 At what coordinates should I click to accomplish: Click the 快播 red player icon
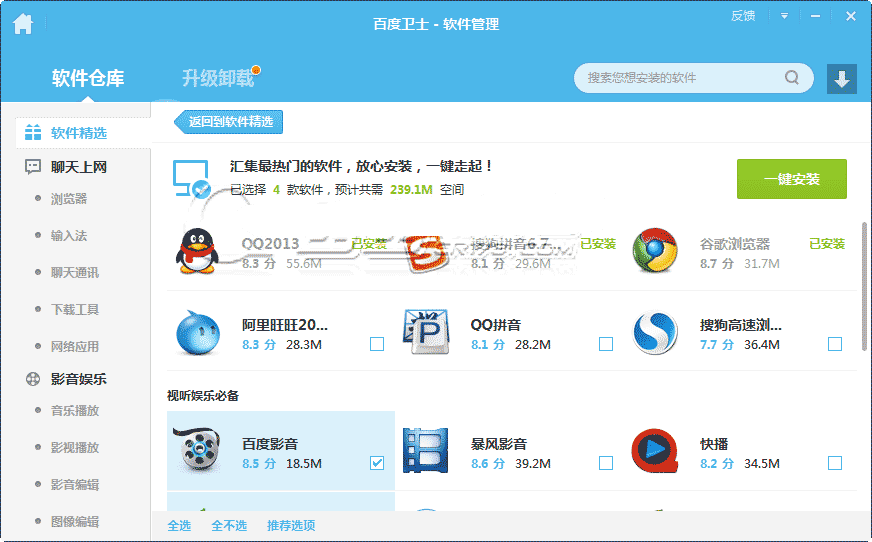655,450
